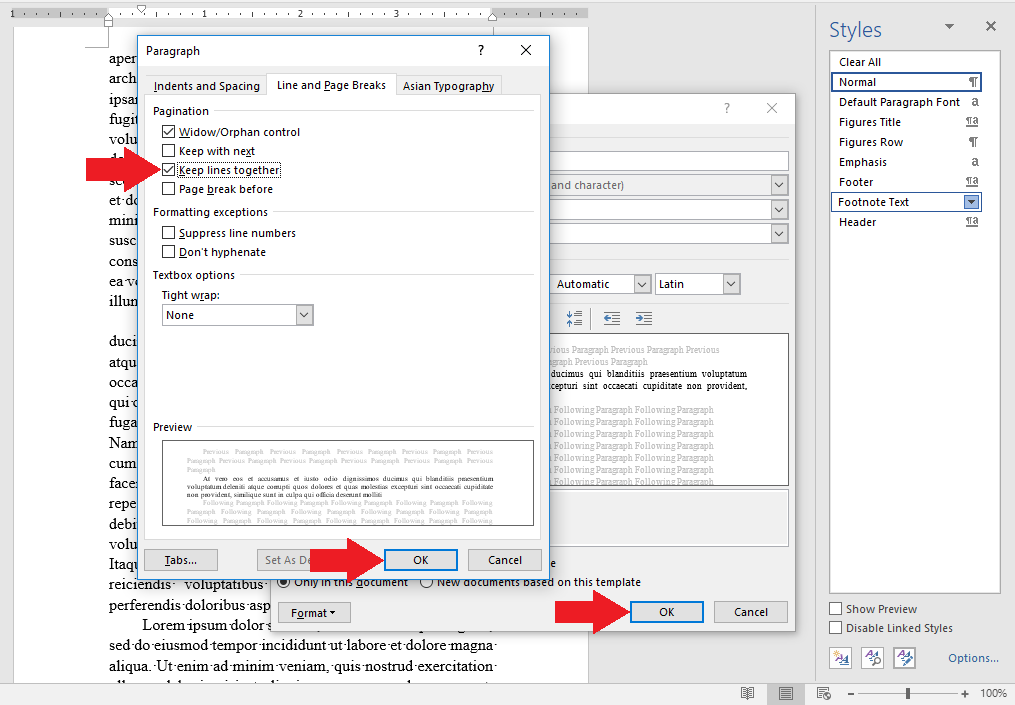Click the style Name input field
This screenshot has width=1015, height=705.
tap(669, 161)
